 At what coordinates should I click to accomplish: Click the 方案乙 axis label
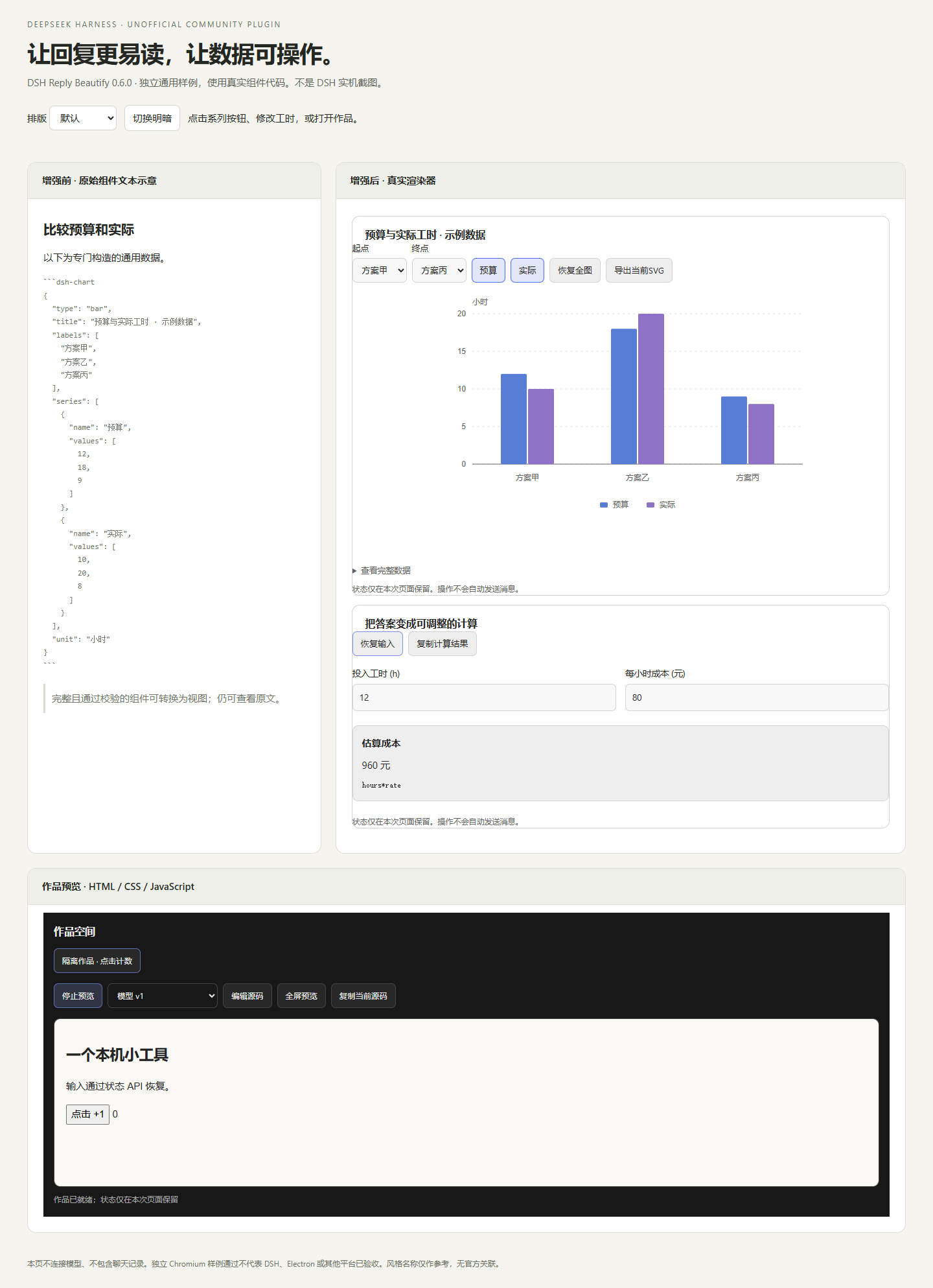[638, 478]
